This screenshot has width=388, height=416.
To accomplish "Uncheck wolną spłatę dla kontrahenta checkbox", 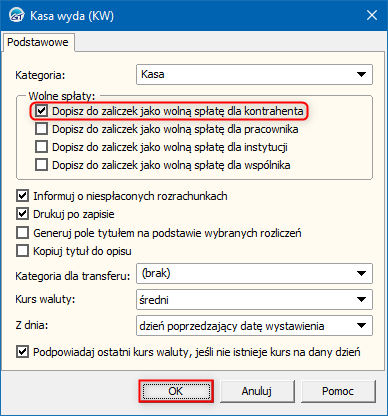I will click(41, 111).
